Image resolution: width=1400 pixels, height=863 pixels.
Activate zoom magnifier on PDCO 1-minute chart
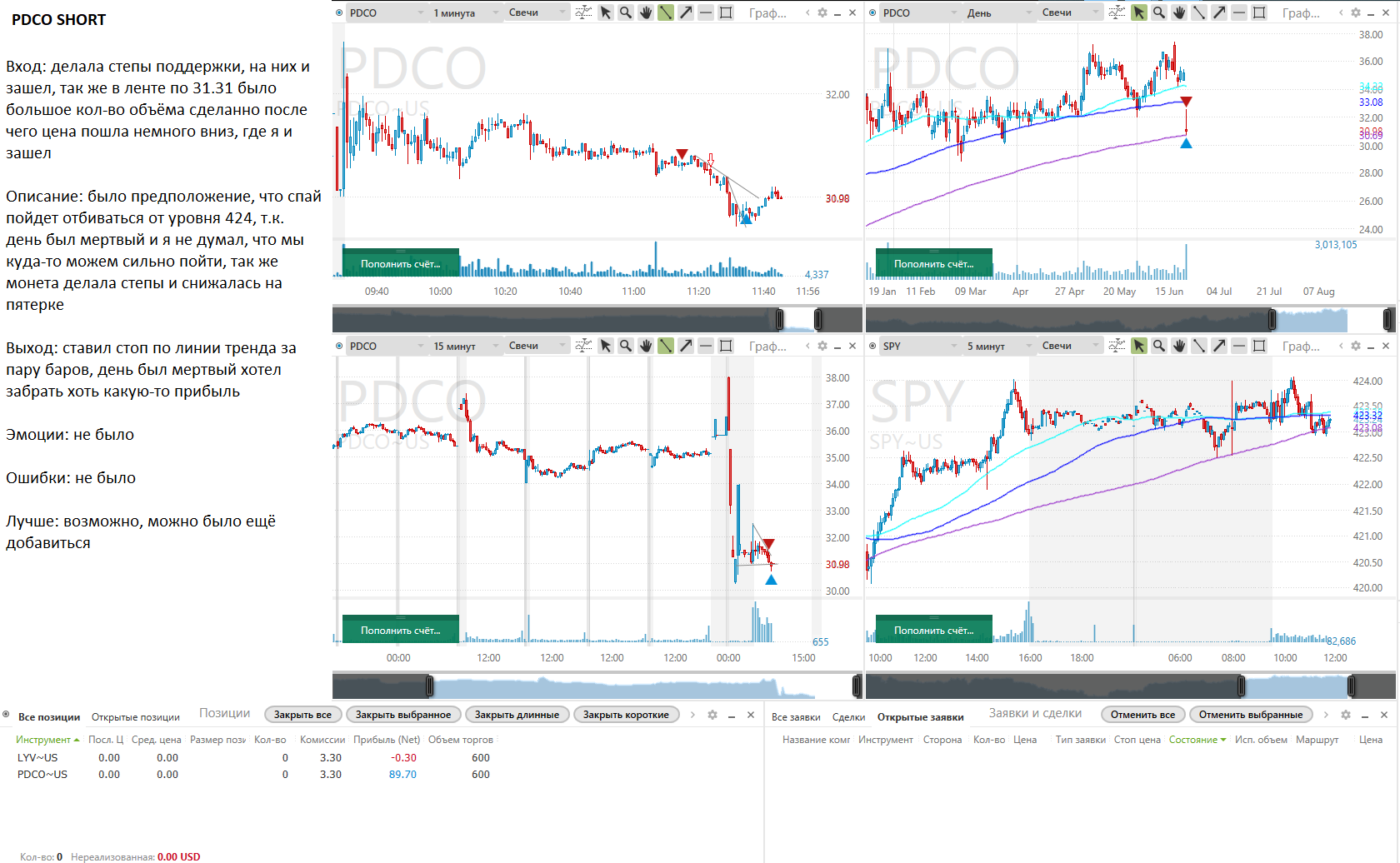click(x=626, y=12)
